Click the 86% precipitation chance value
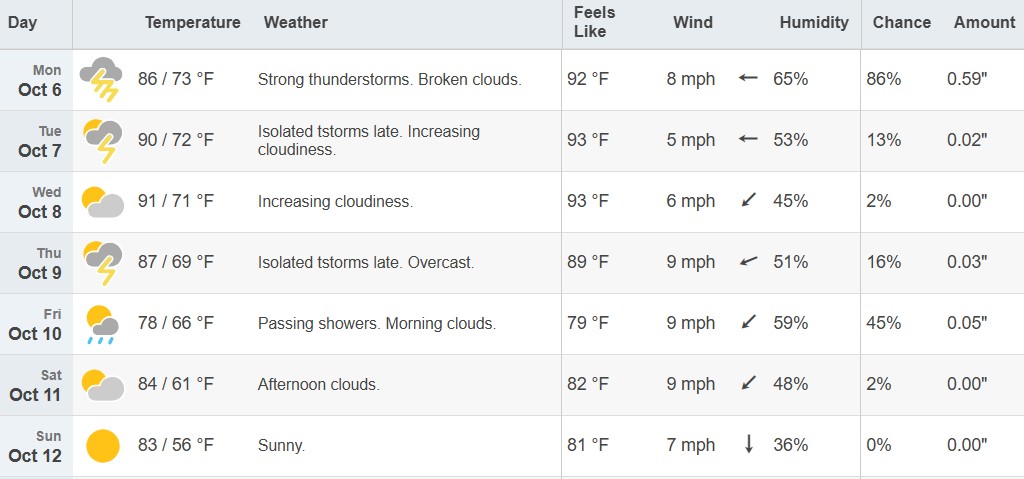The image size is (1024, 479). tap(884, 79)
